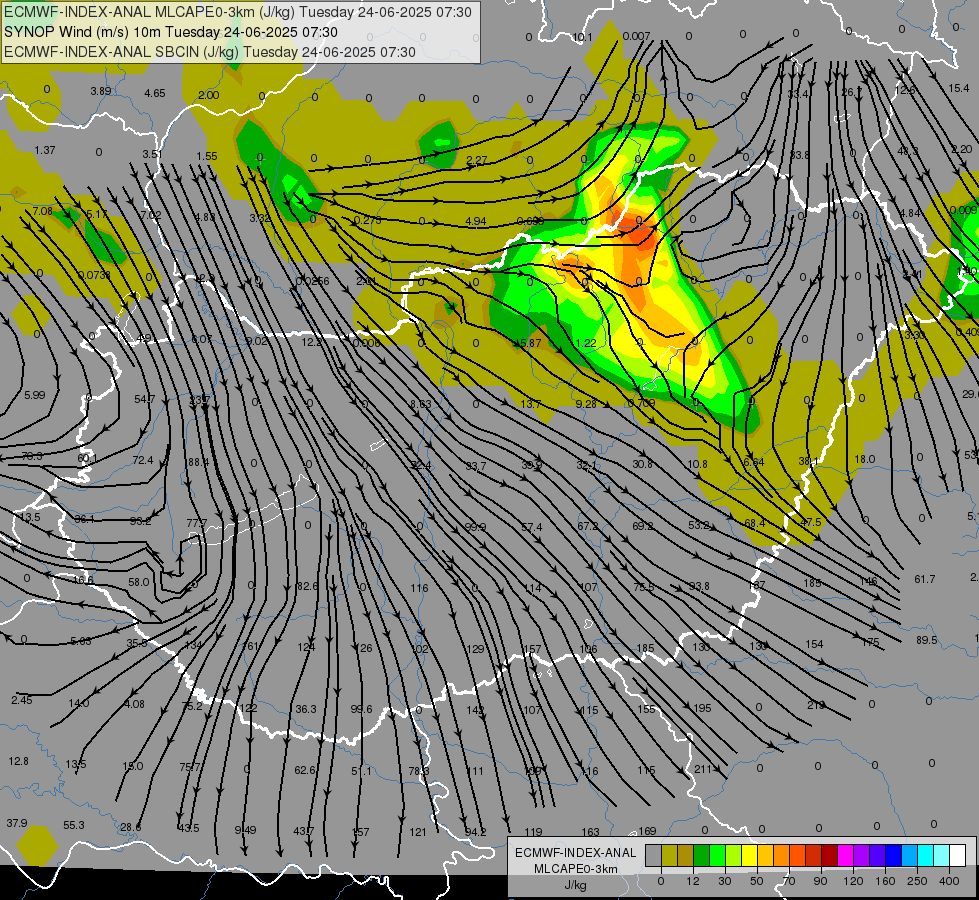Click the legend scale value 160

(x=885, y=881)
